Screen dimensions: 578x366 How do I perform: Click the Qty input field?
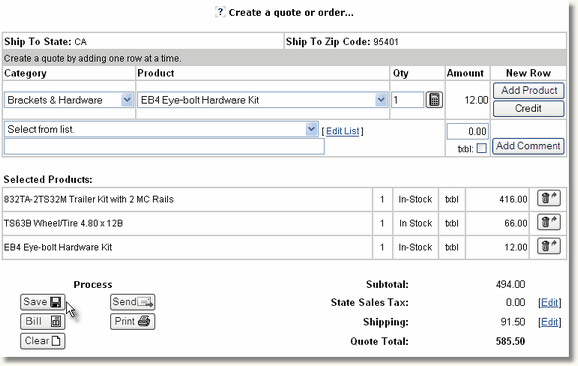tap(407, 100)
